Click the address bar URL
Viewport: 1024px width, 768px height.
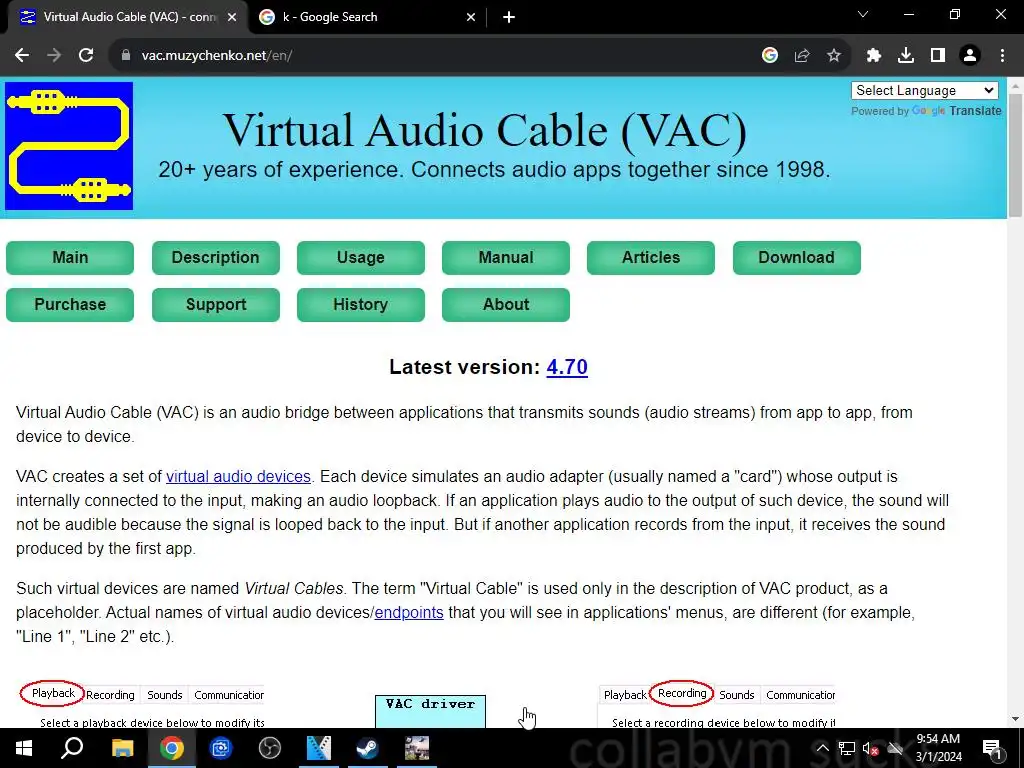[217, 56]
